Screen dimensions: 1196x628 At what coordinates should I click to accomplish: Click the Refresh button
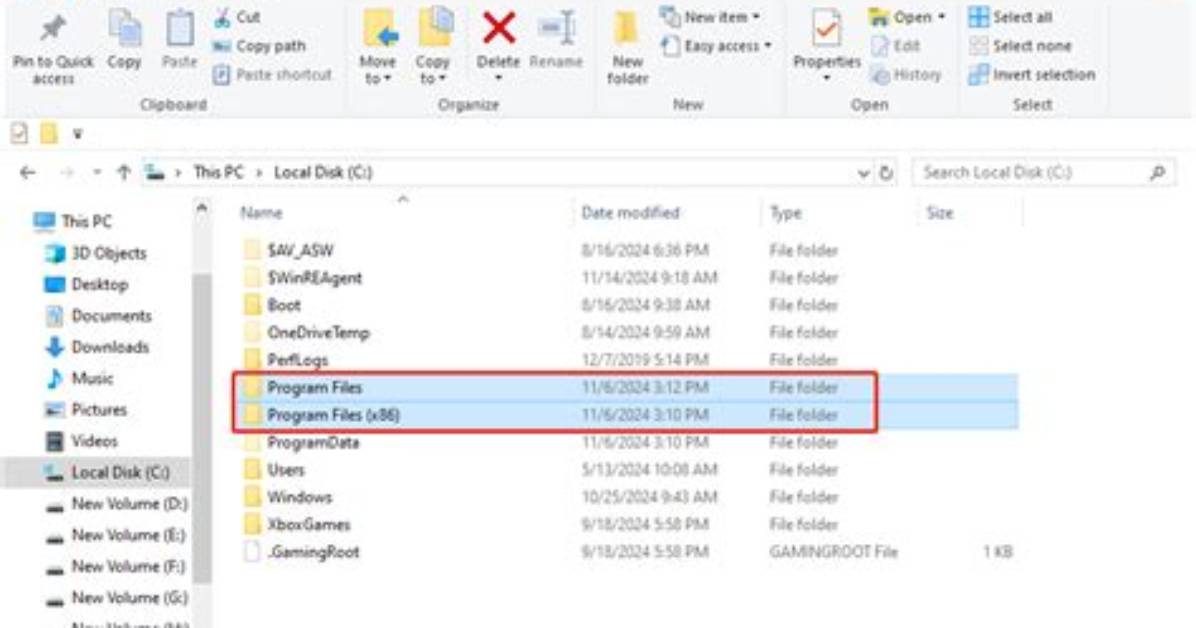[886, 173]
